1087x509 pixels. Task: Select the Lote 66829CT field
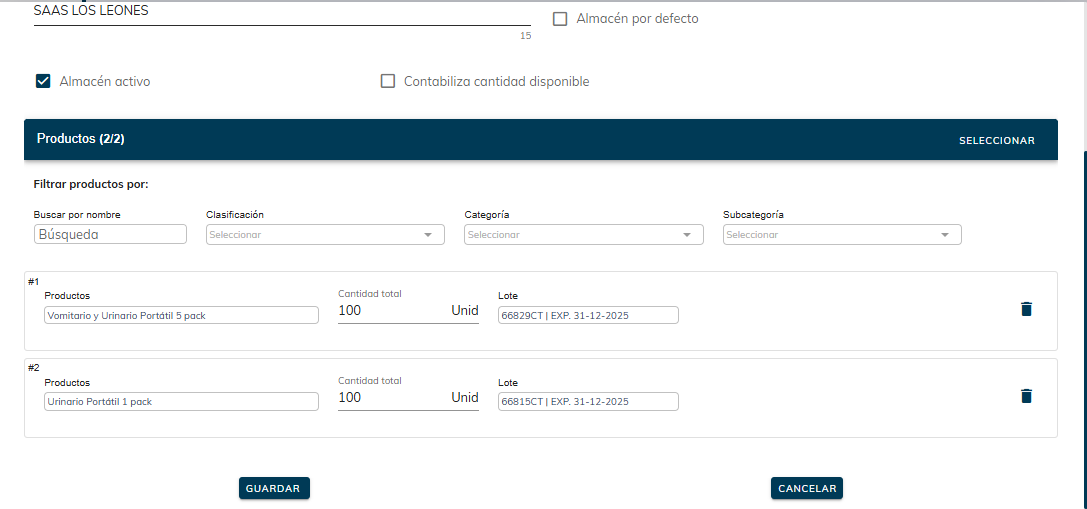(588, 315)
